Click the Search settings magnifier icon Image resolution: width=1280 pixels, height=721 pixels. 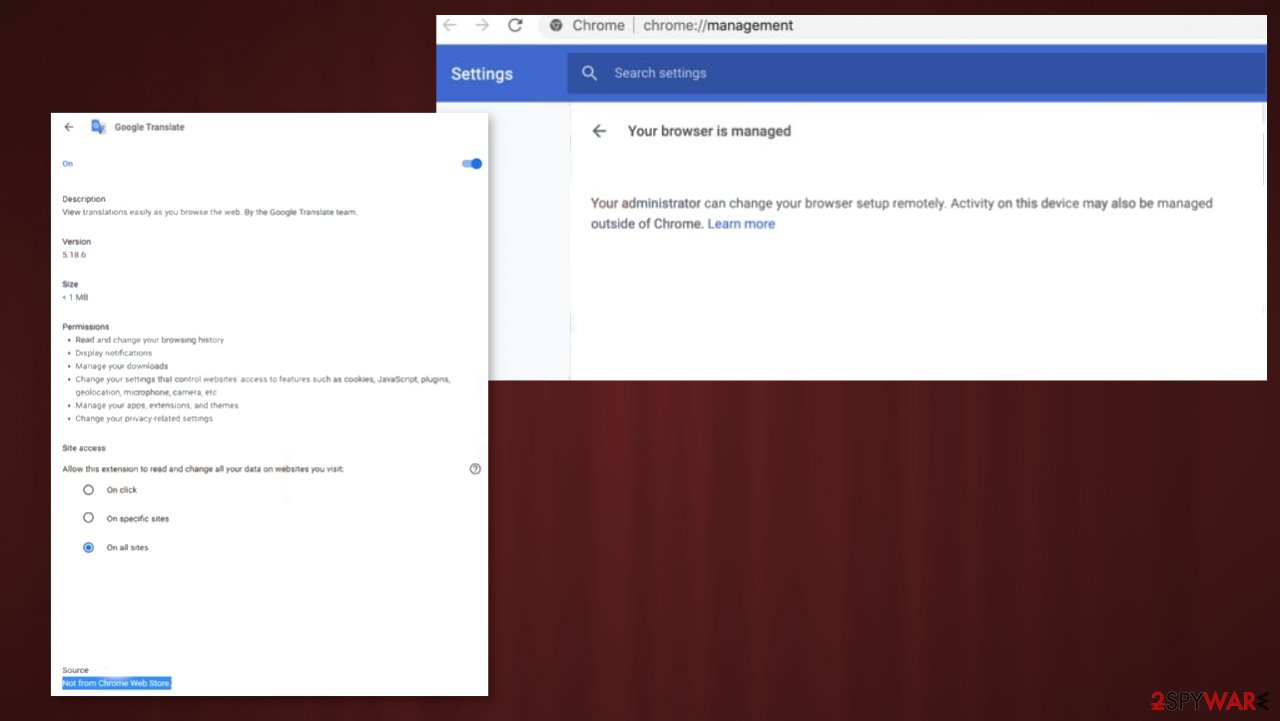tap(590, 73)
